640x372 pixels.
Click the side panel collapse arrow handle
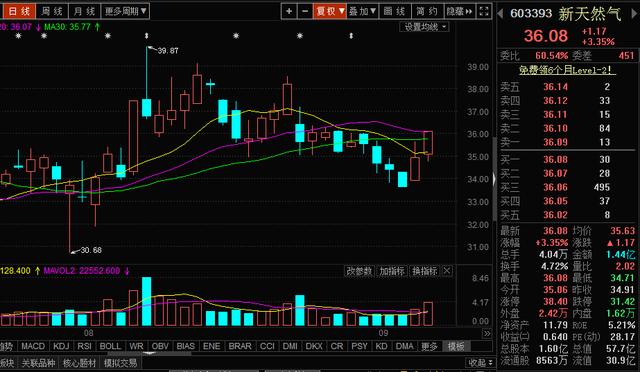tap(494, 179)
